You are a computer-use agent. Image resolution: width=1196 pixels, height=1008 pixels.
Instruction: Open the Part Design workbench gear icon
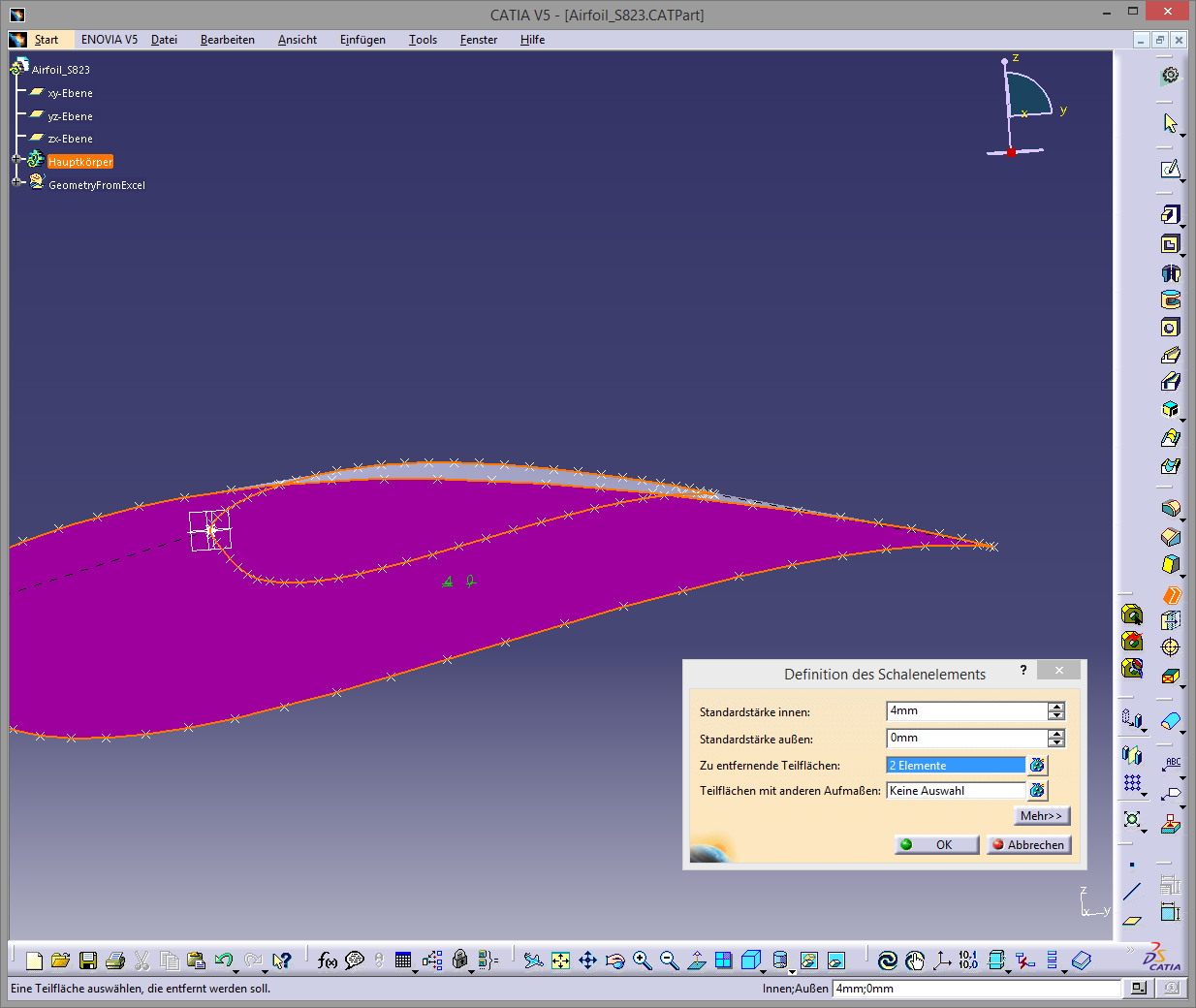pos(1171,76)
